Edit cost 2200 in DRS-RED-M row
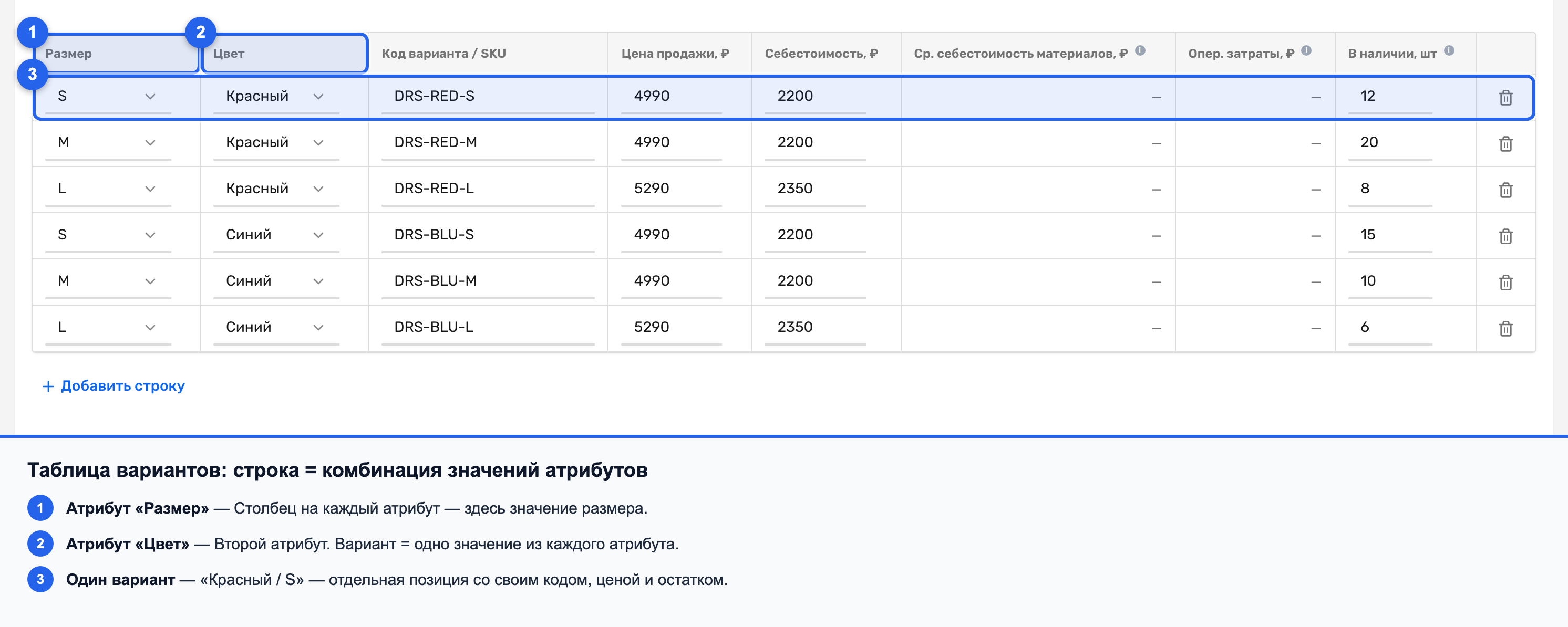The image size is (1568, 627). pos(815,142)
